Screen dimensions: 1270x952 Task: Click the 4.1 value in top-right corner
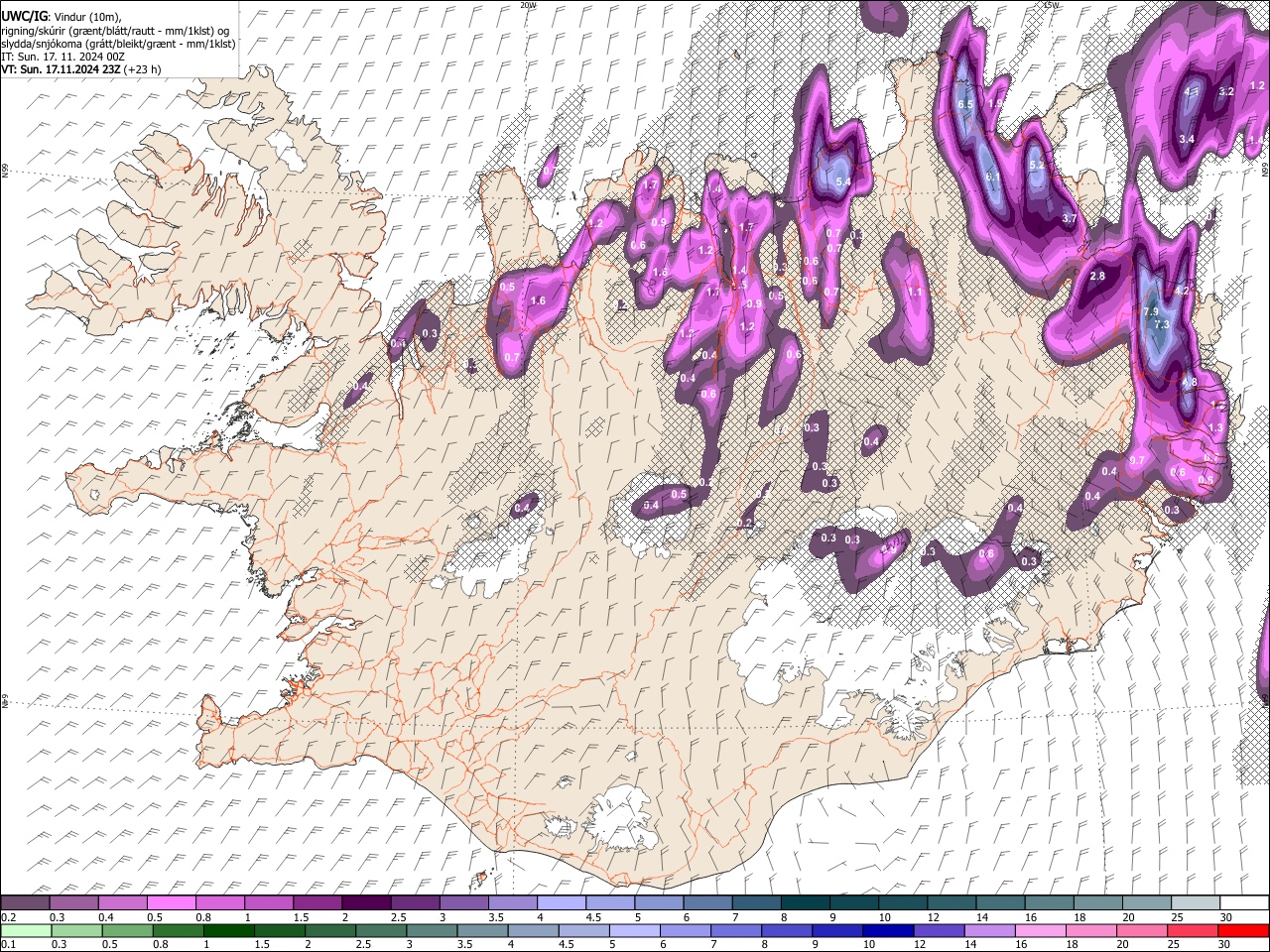(x=1193, y=91)
